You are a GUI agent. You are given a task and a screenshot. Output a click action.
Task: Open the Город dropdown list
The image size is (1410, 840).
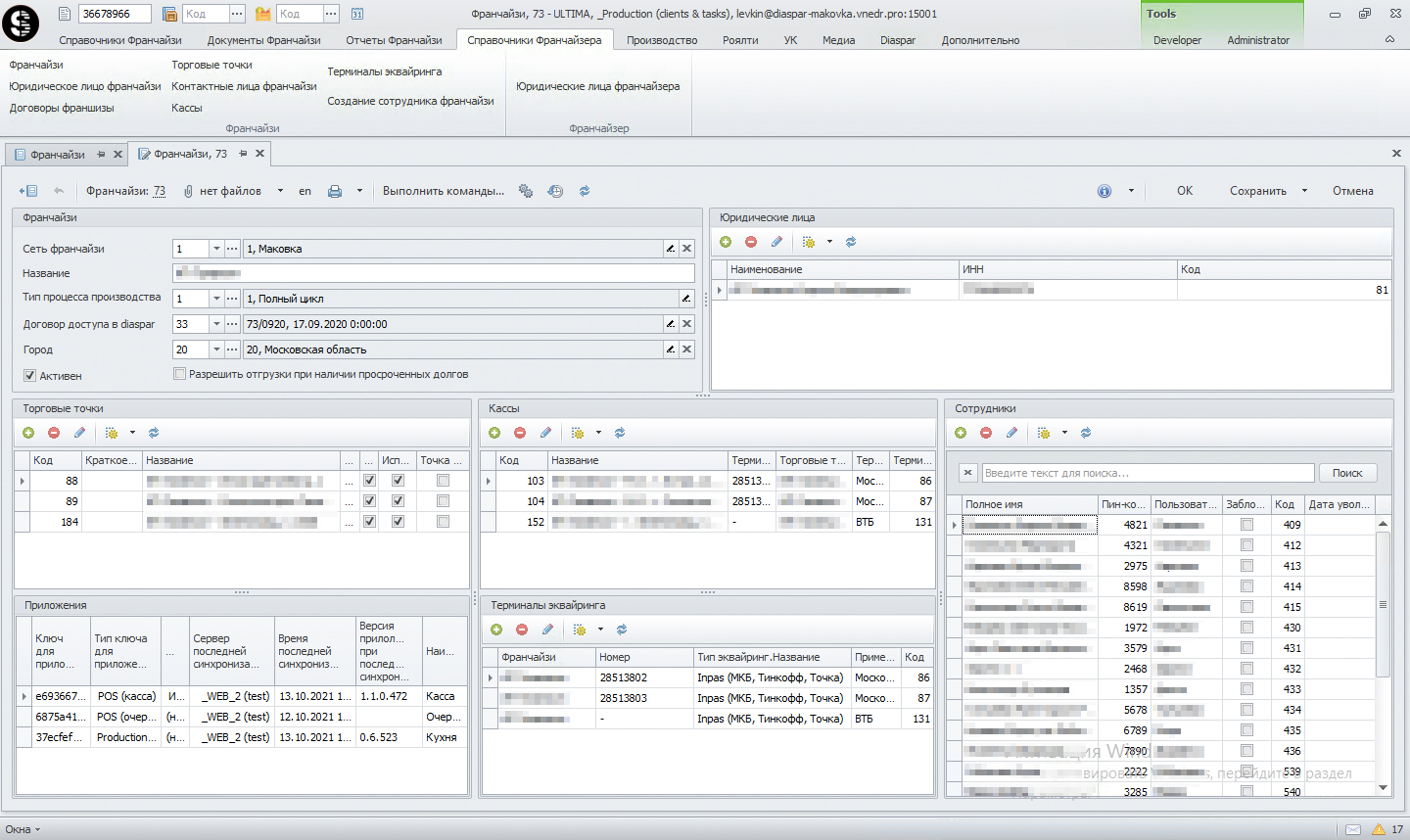(x=216, y=350)
